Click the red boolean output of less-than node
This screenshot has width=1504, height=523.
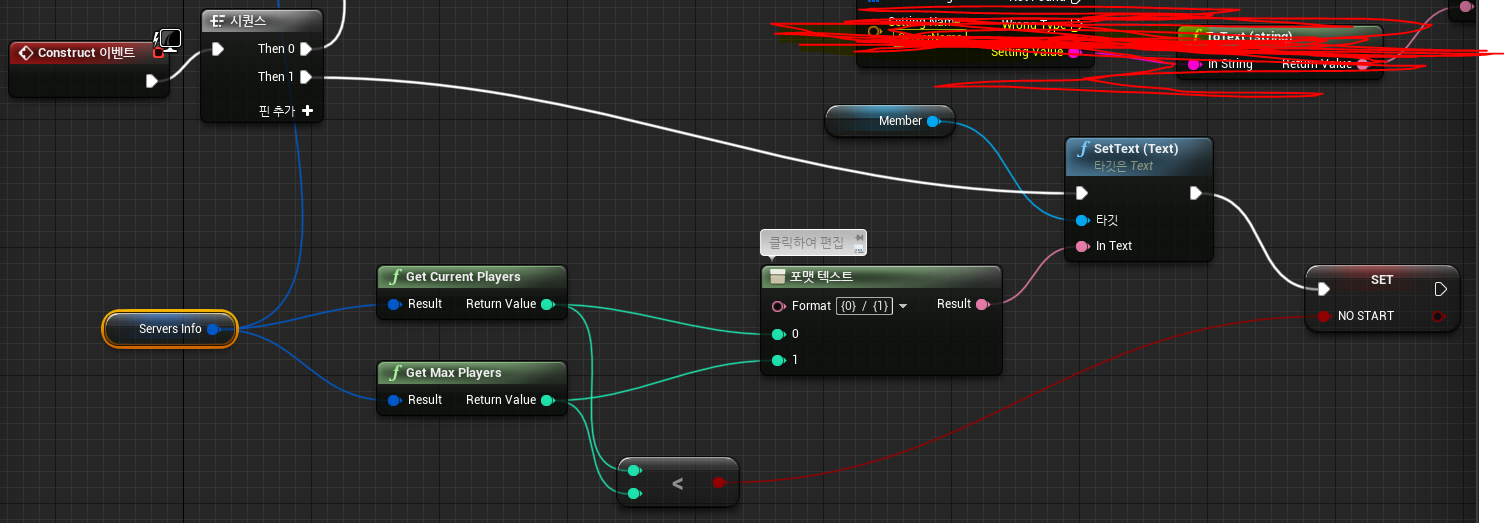pyautogui.click(x=718, y=482)
